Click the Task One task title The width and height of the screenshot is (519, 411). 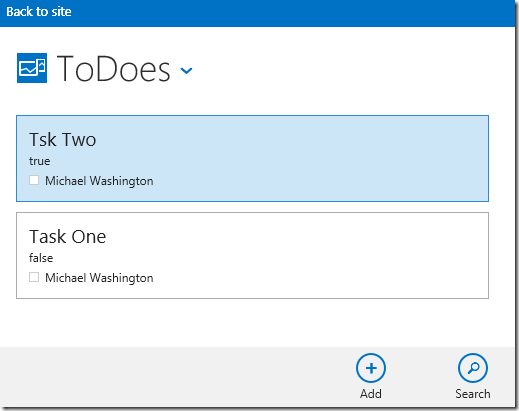click(68, 237)
